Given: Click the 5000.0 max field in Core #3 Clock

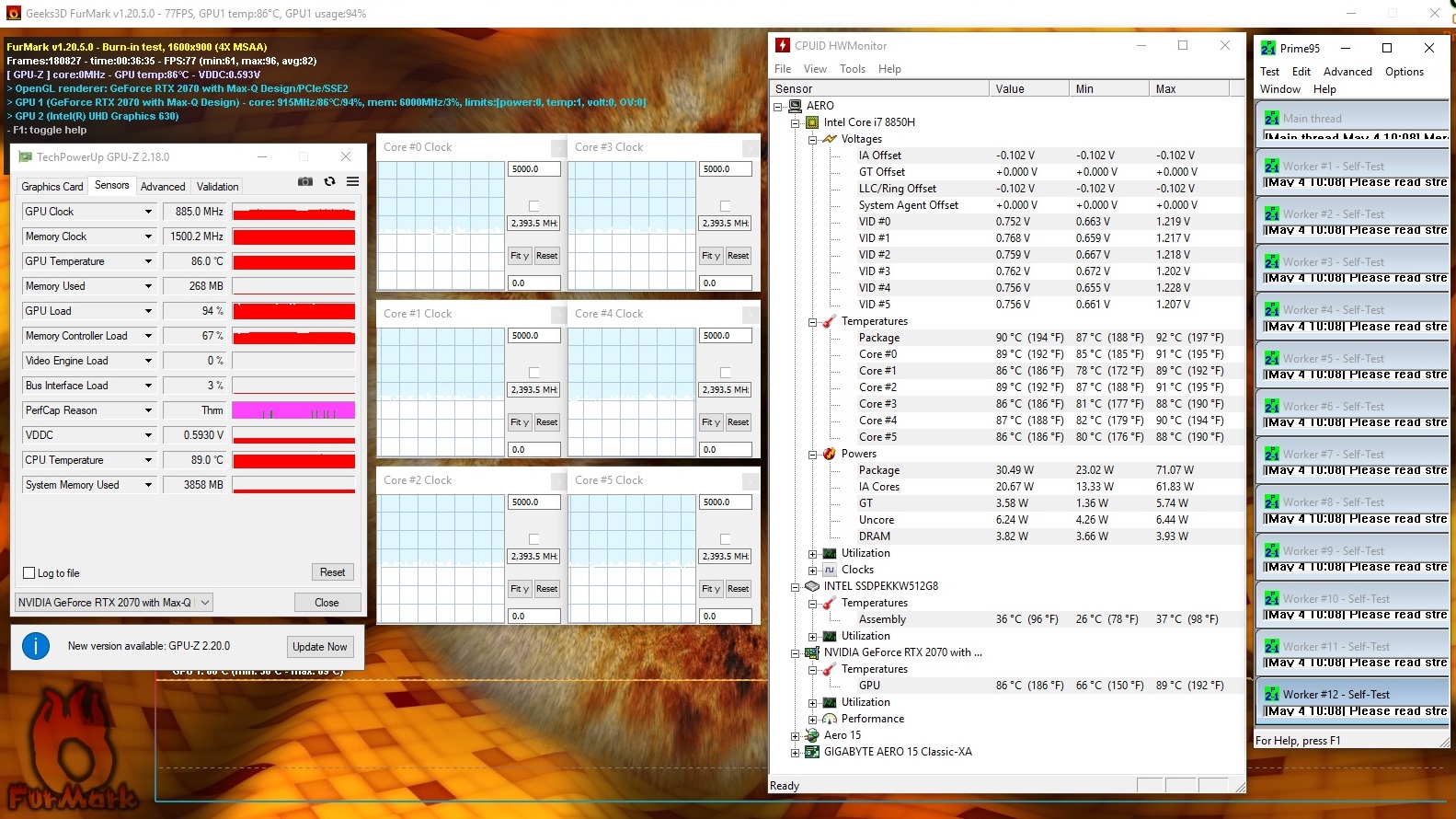Looking at the screenshot, I should (x=725, y=169).
